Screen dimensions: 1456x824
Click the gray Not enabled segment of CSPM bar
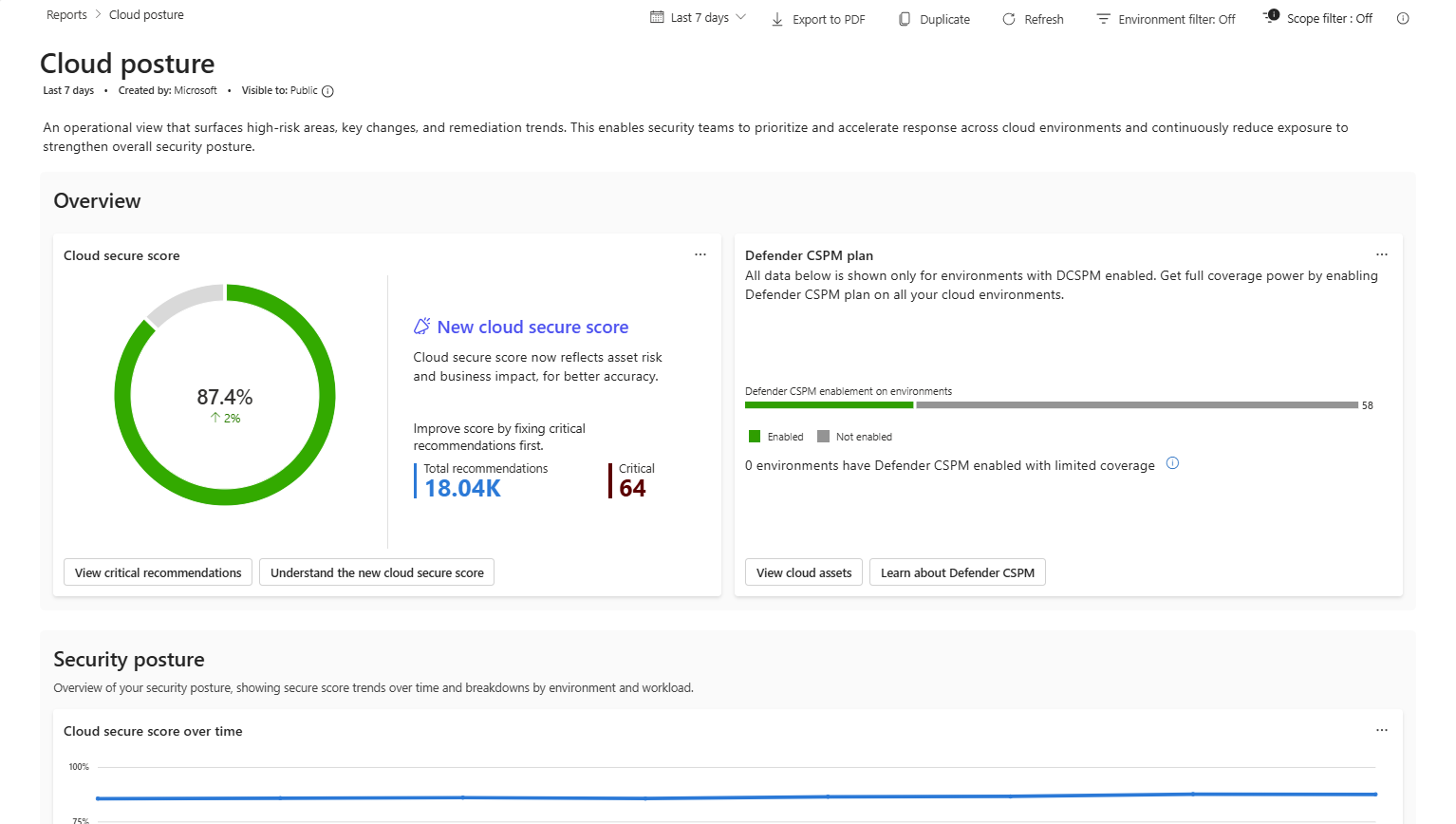1137,405
